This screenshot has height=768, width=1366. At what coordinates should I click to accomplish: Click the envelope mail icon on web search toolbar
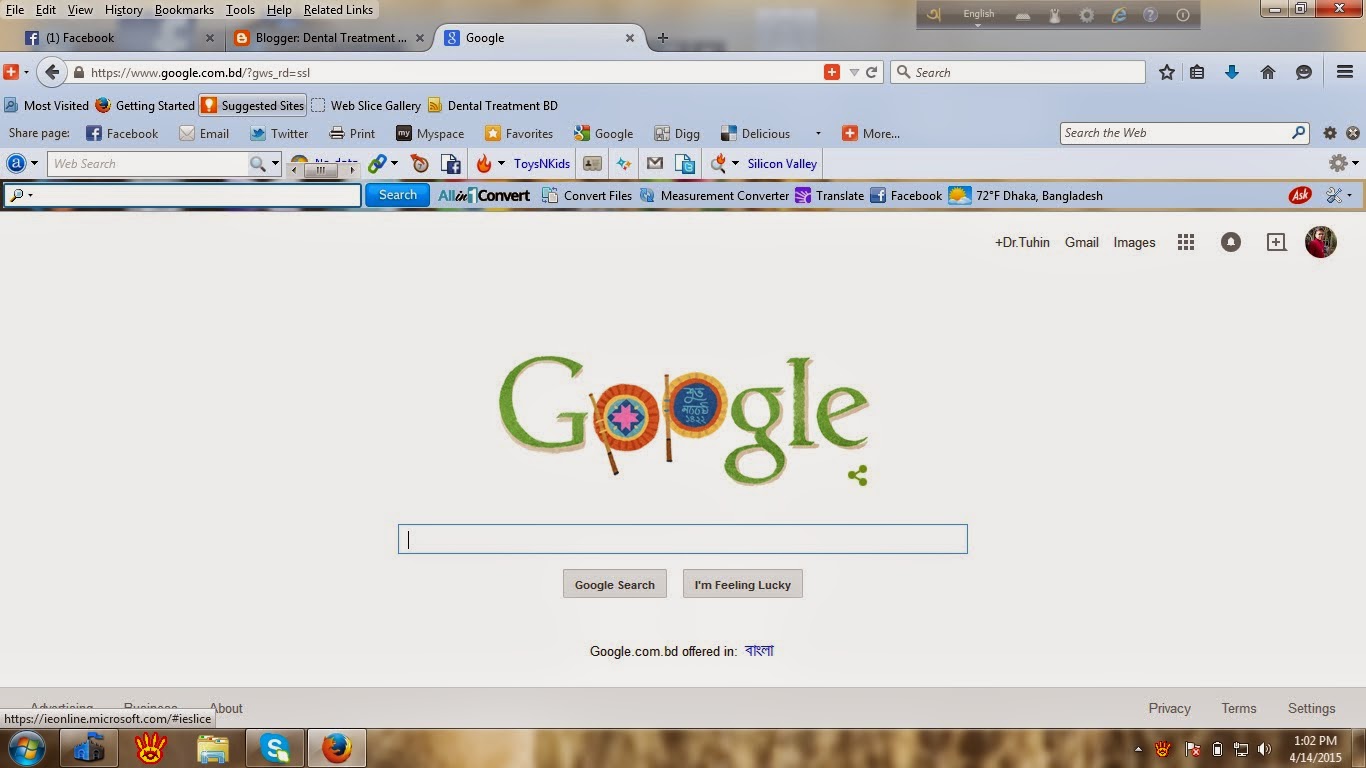point(655,163)
